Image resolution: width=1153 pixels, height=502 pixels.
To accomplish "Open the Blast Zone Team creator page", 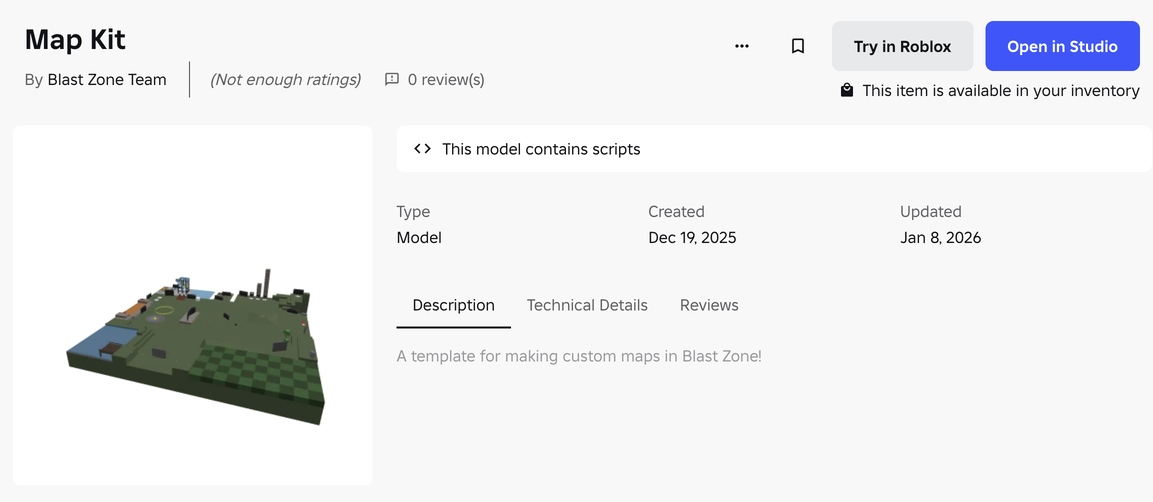I will [x=107, y=80].
